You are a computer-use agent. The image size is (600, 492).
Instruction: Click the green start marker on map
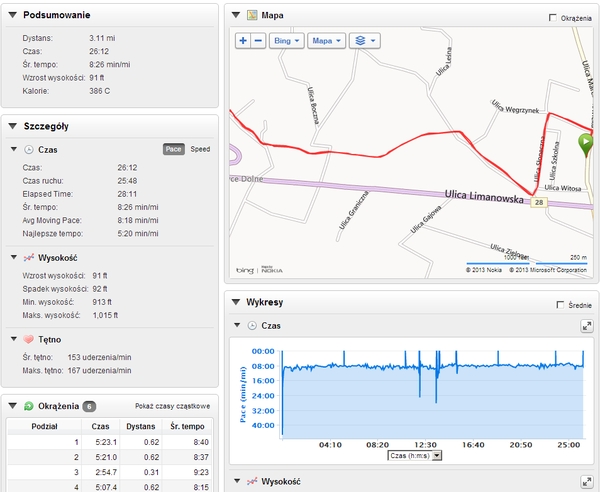[x=585, y=144]
